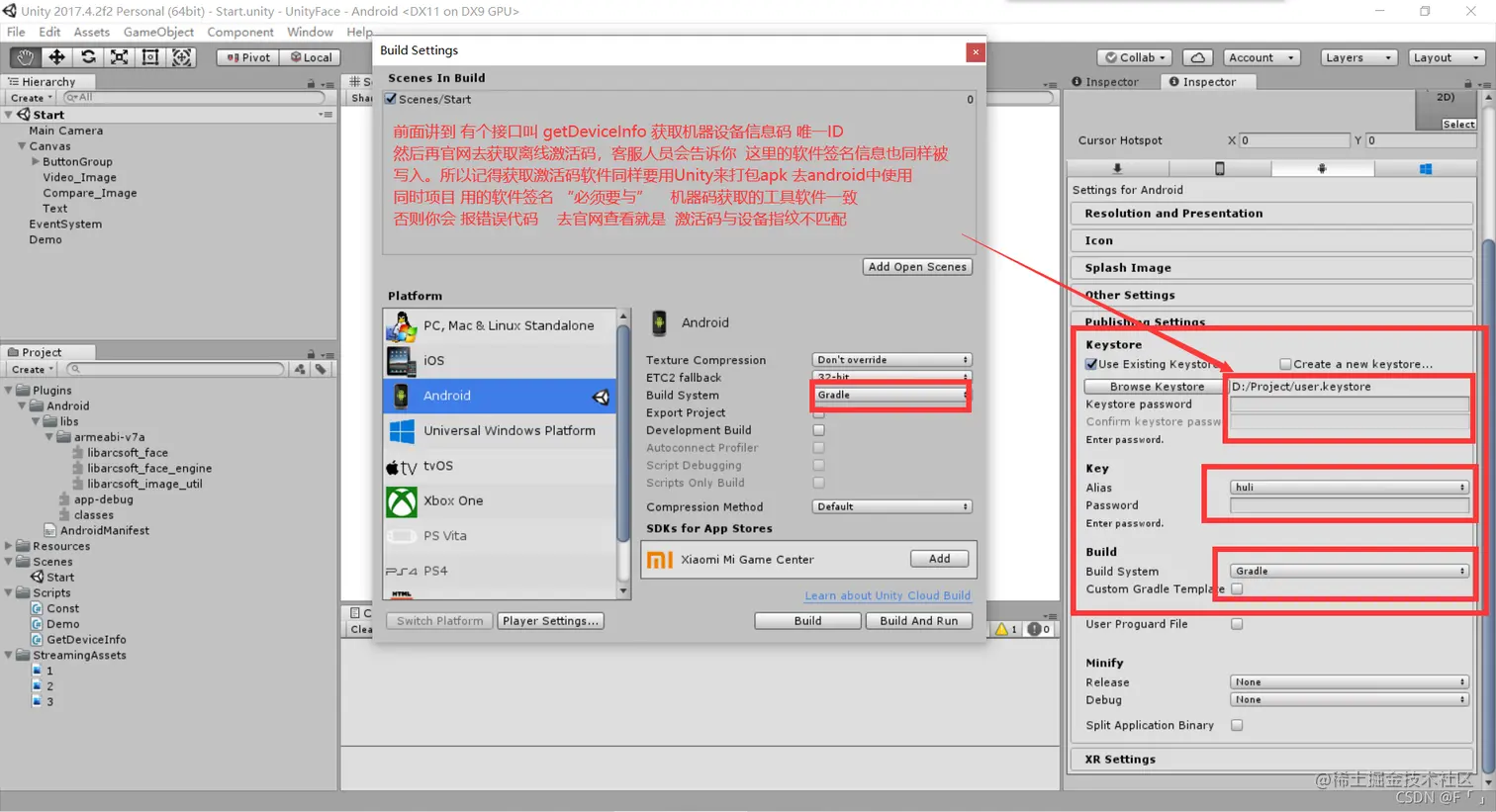Open the Account dropdown
Screen dimensions: 1496x812
(x=1261, y=57)
